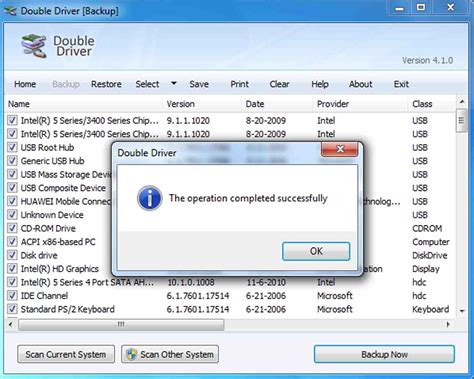The image size is (474, 379).
Task: Click shield icon on Scan Other System
Action: (x=132, y=354)
